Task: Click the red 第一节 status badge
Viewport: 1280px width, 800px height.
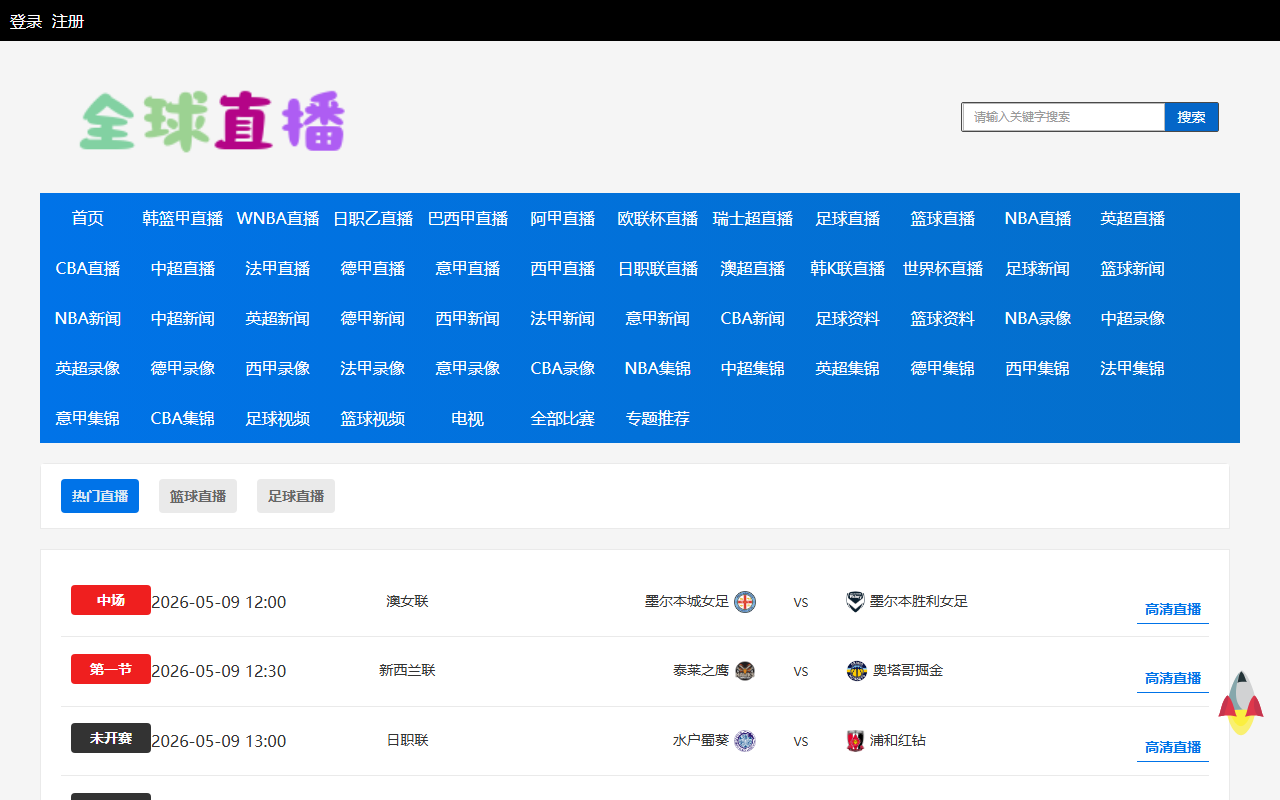Action: tap(111, 669)
